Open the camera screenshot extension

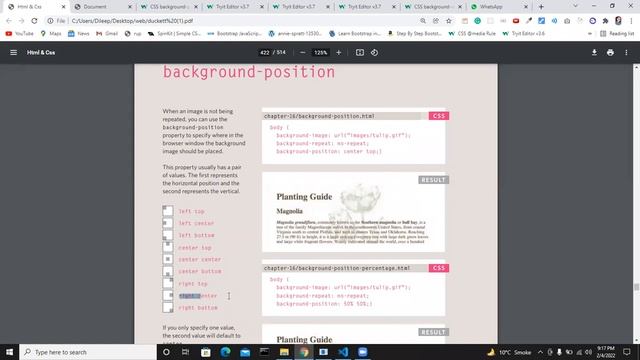pos(567,21)
